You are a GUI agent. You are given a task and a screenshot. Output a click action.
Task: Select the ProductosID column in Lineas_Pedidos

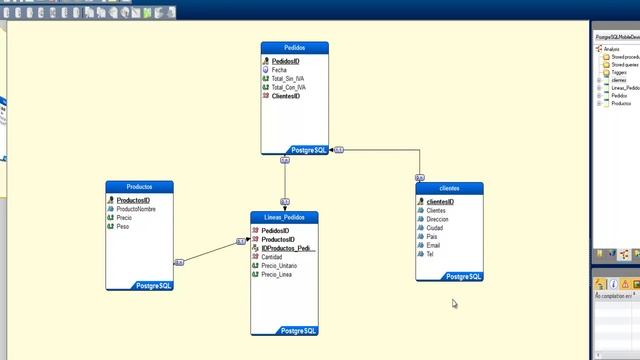(278, 240)
